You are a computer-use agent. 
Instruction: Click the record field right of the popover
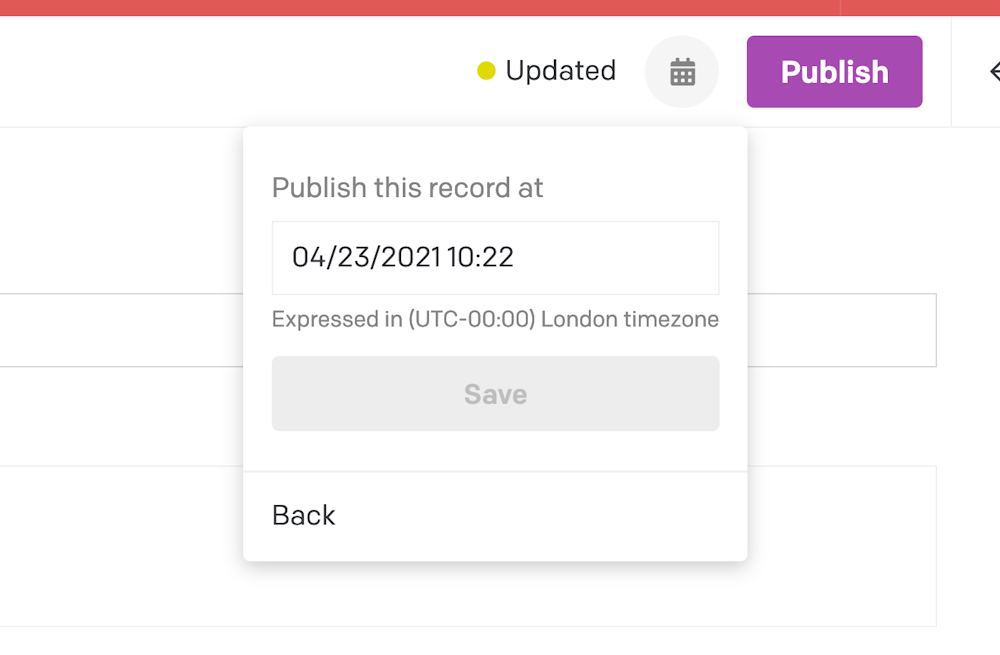pos(842,330)
